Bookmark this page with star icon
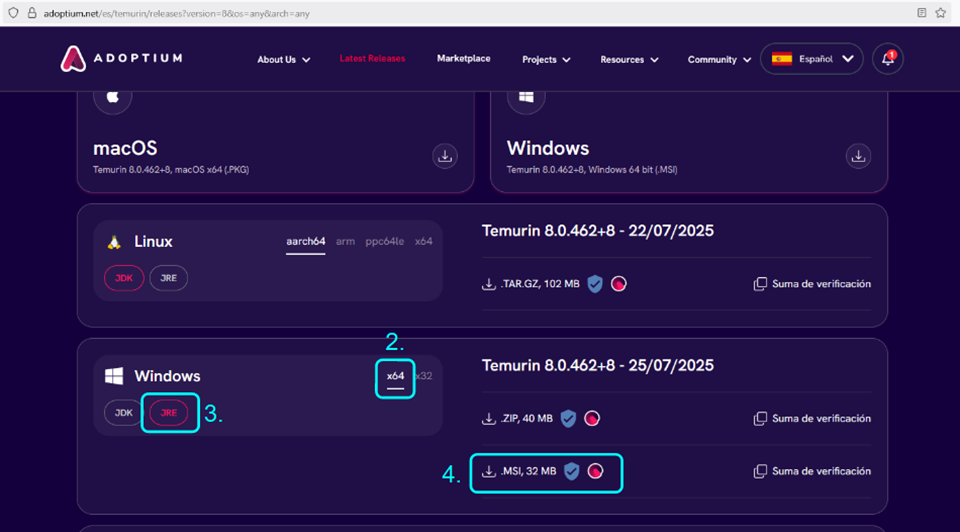This screenshot has height=532, width=960. click(940, 13)
